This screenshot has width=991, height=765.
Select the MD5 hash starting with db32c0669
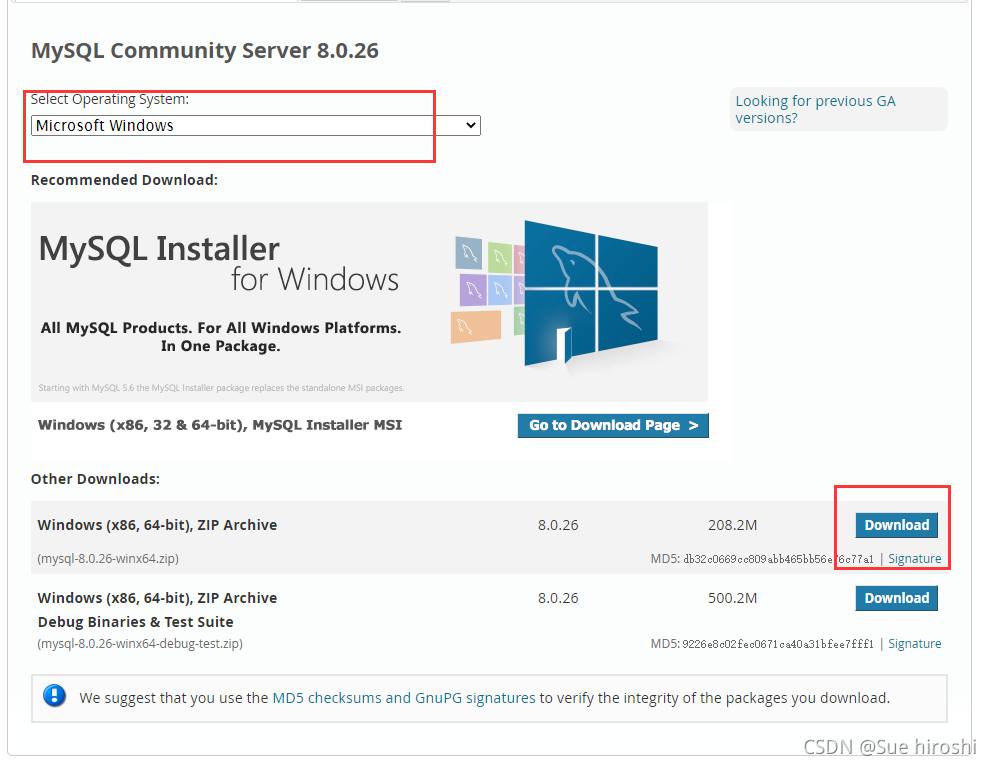click(778, 559)
